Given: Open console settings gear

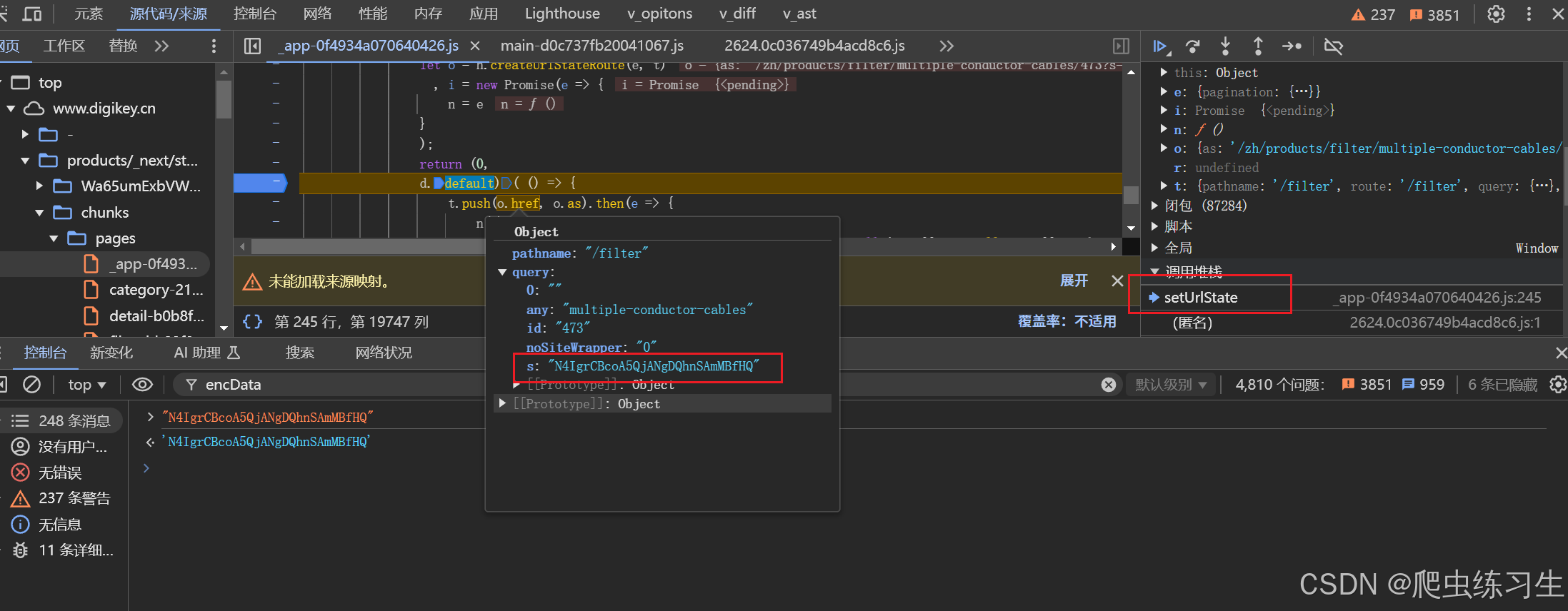Looking at the screenshot, I should click(x=1558, y=385).
